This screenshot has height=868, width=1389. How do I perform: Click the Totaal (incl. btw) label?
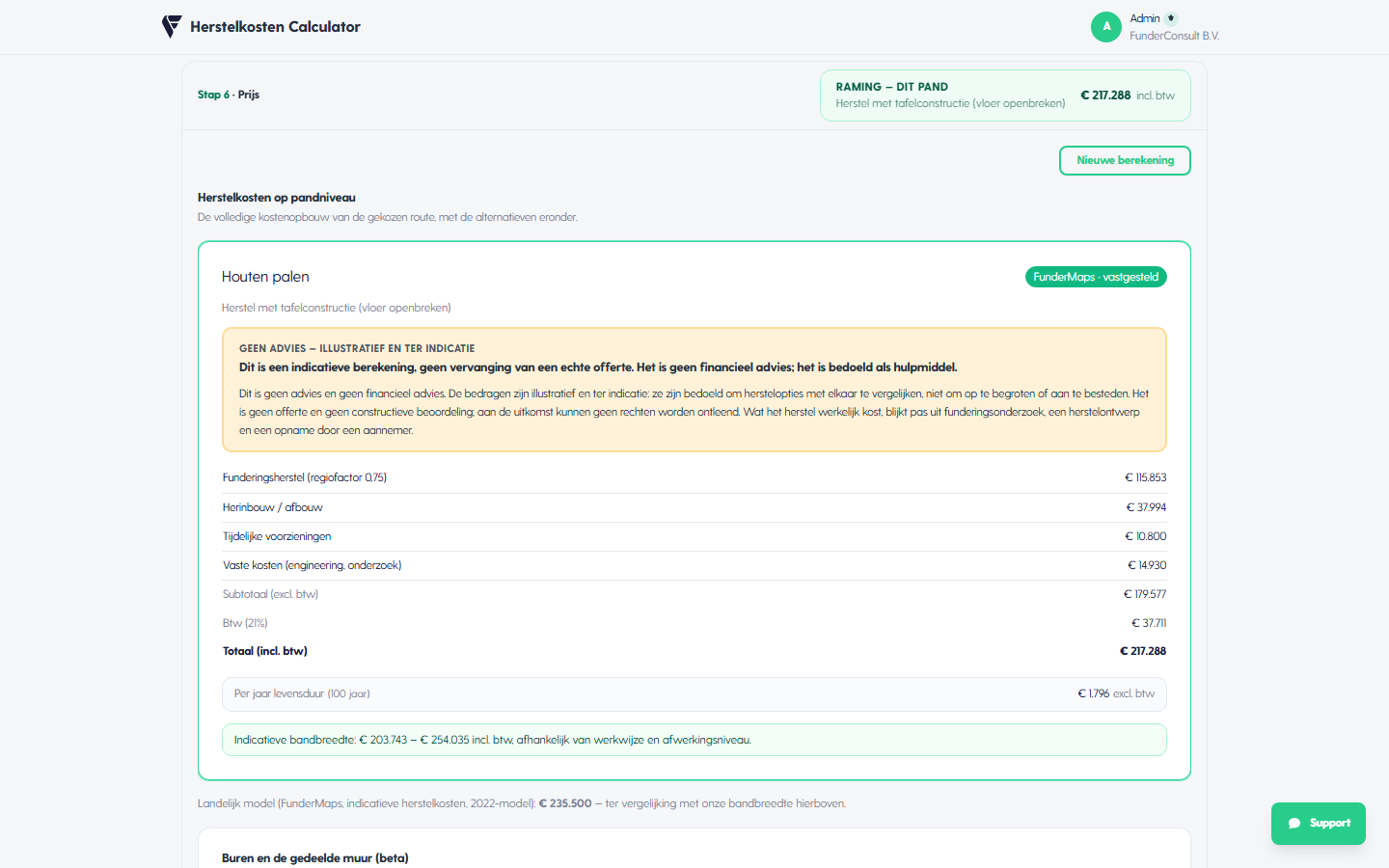click(x=265, y=651)
